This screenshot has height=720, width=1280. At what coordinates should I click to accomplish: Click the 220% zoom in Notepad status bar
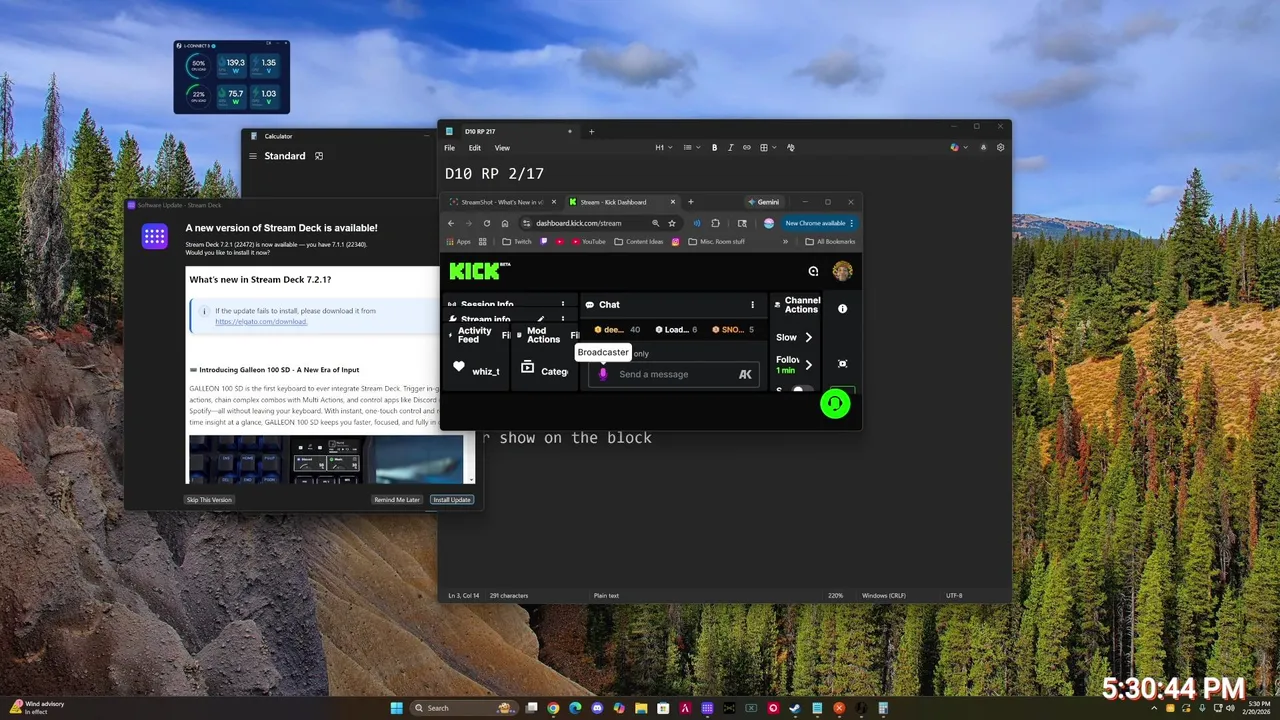point(835,596)
